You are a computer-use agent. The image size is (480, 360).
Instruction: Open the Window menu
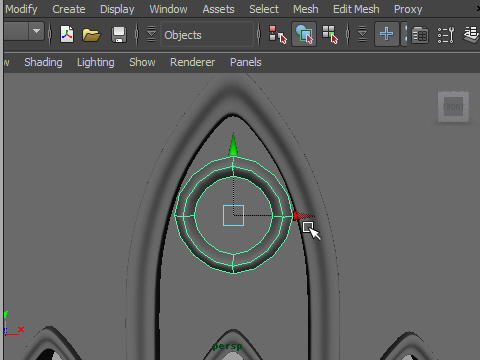(168, 9)
